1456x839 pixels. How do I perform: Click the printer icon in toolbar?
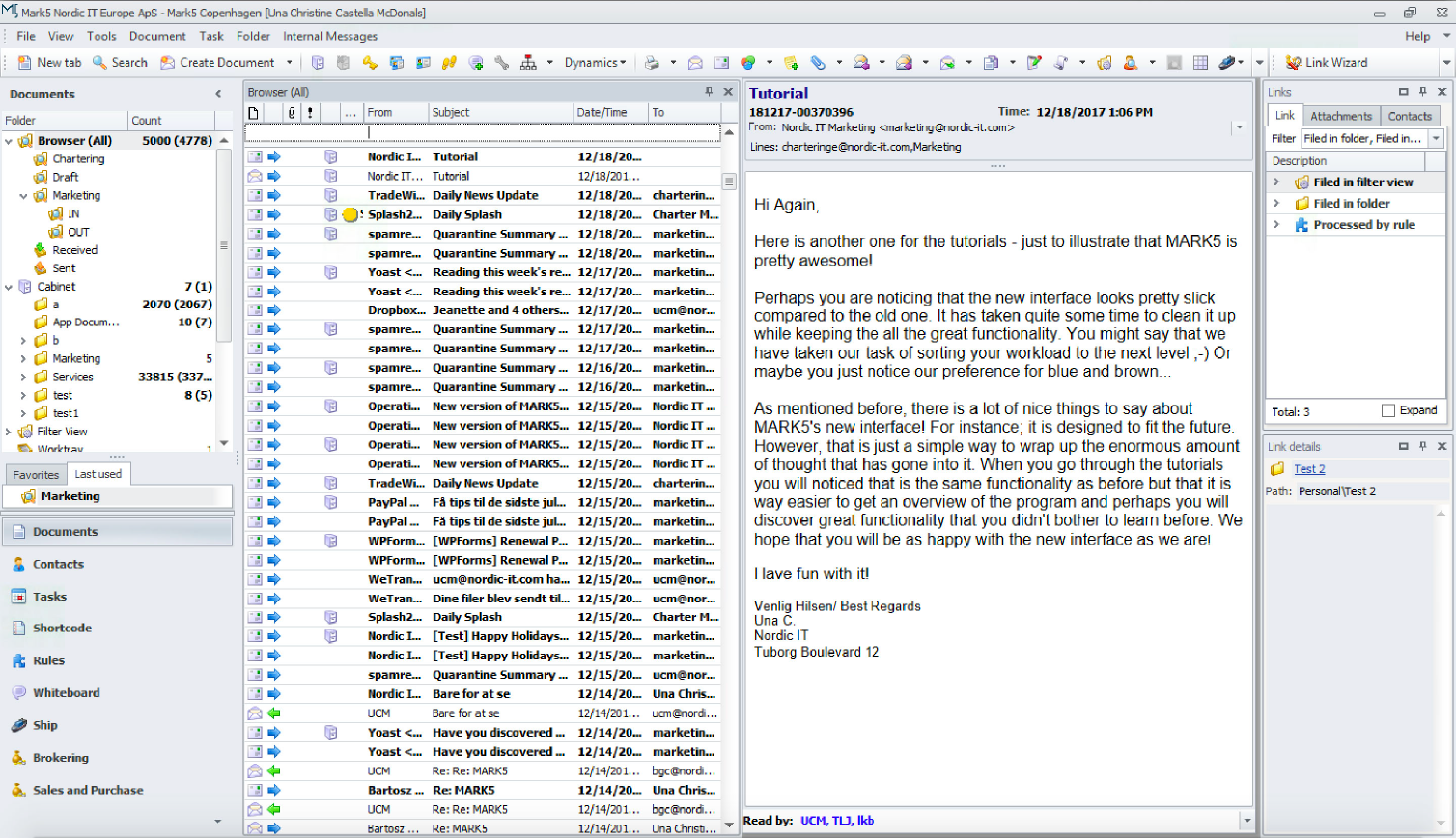[x=652, y=63]
